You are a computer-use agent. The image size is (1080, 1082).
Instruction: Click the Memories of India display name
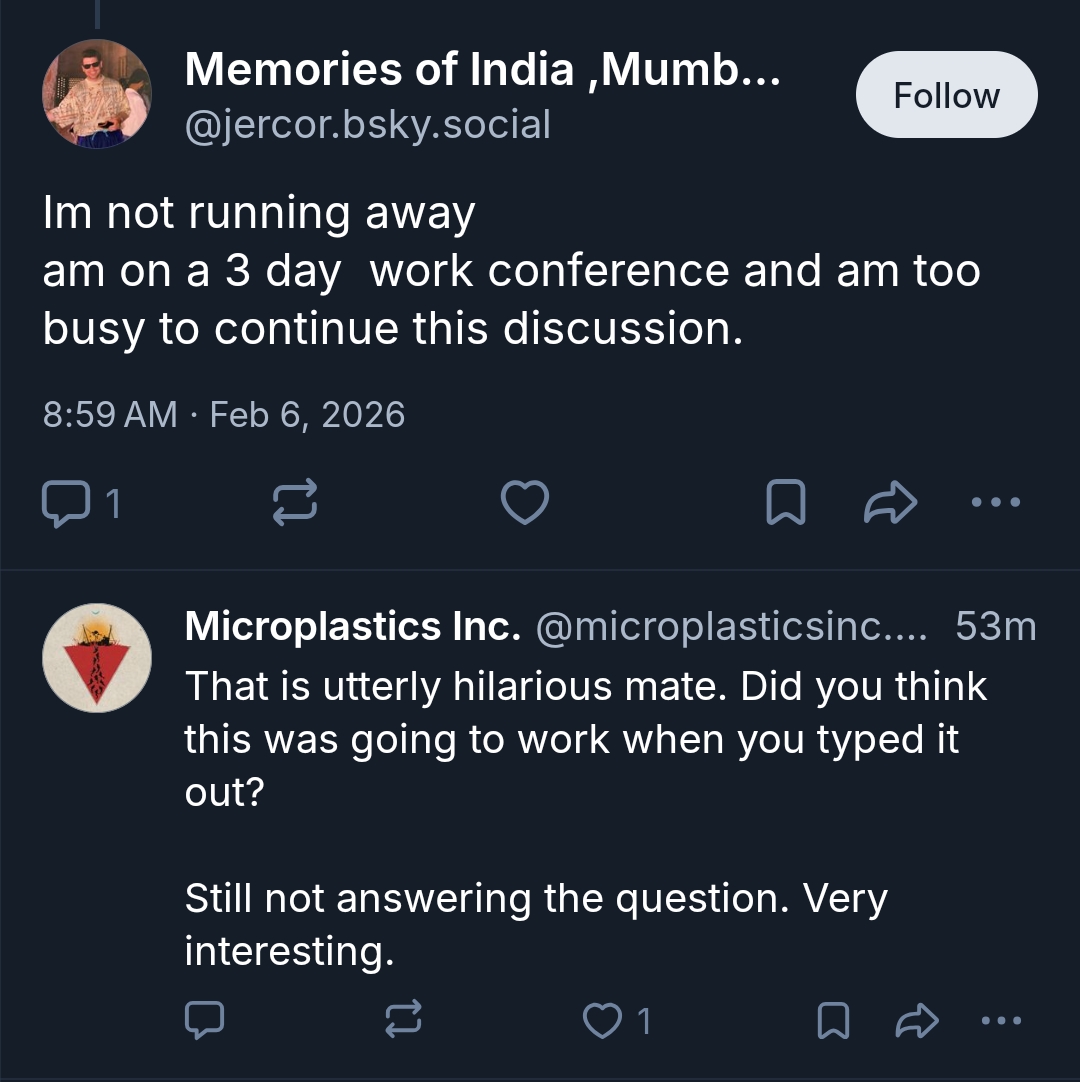(x=482, y=70)
